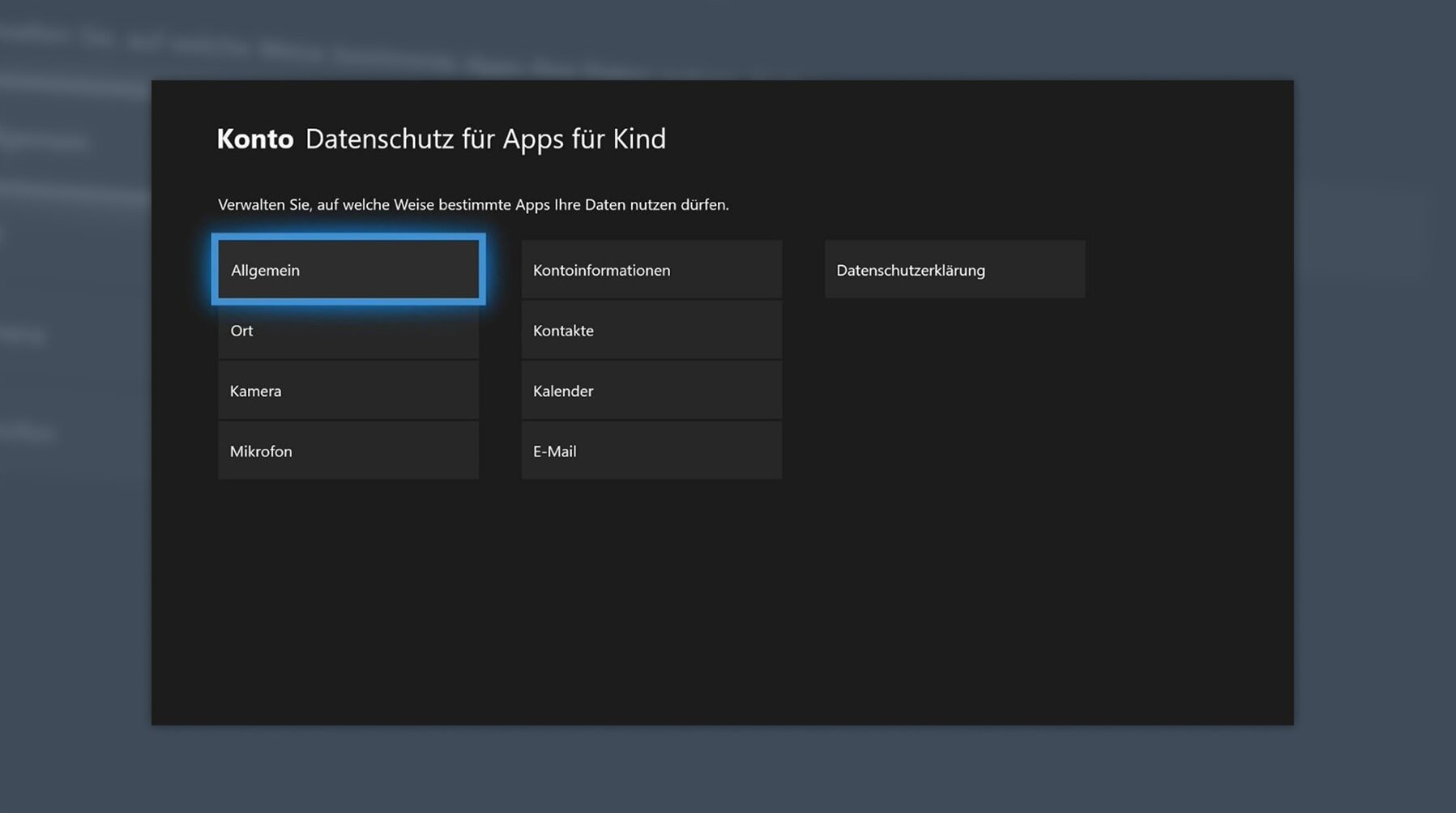Click the bold Konto heading
1456x813 pixels.
click(x=254, y=139)
